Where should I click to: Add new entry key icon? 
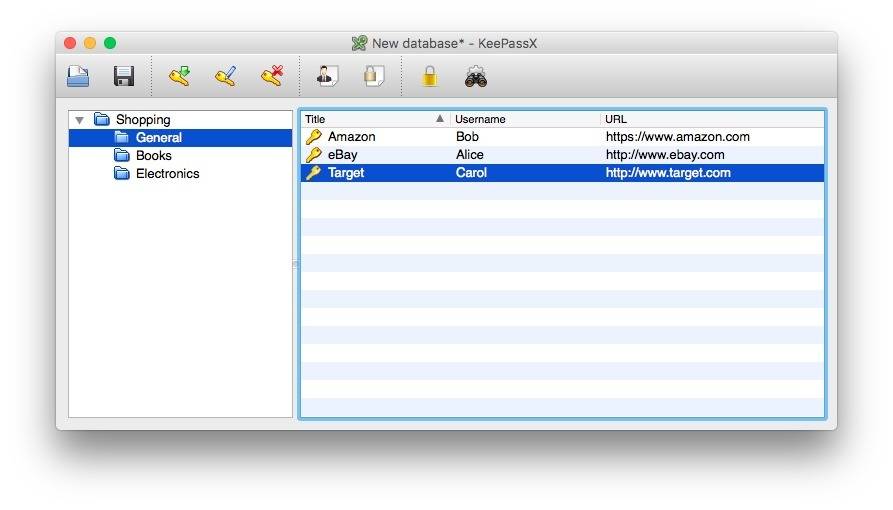click(179, 76)
